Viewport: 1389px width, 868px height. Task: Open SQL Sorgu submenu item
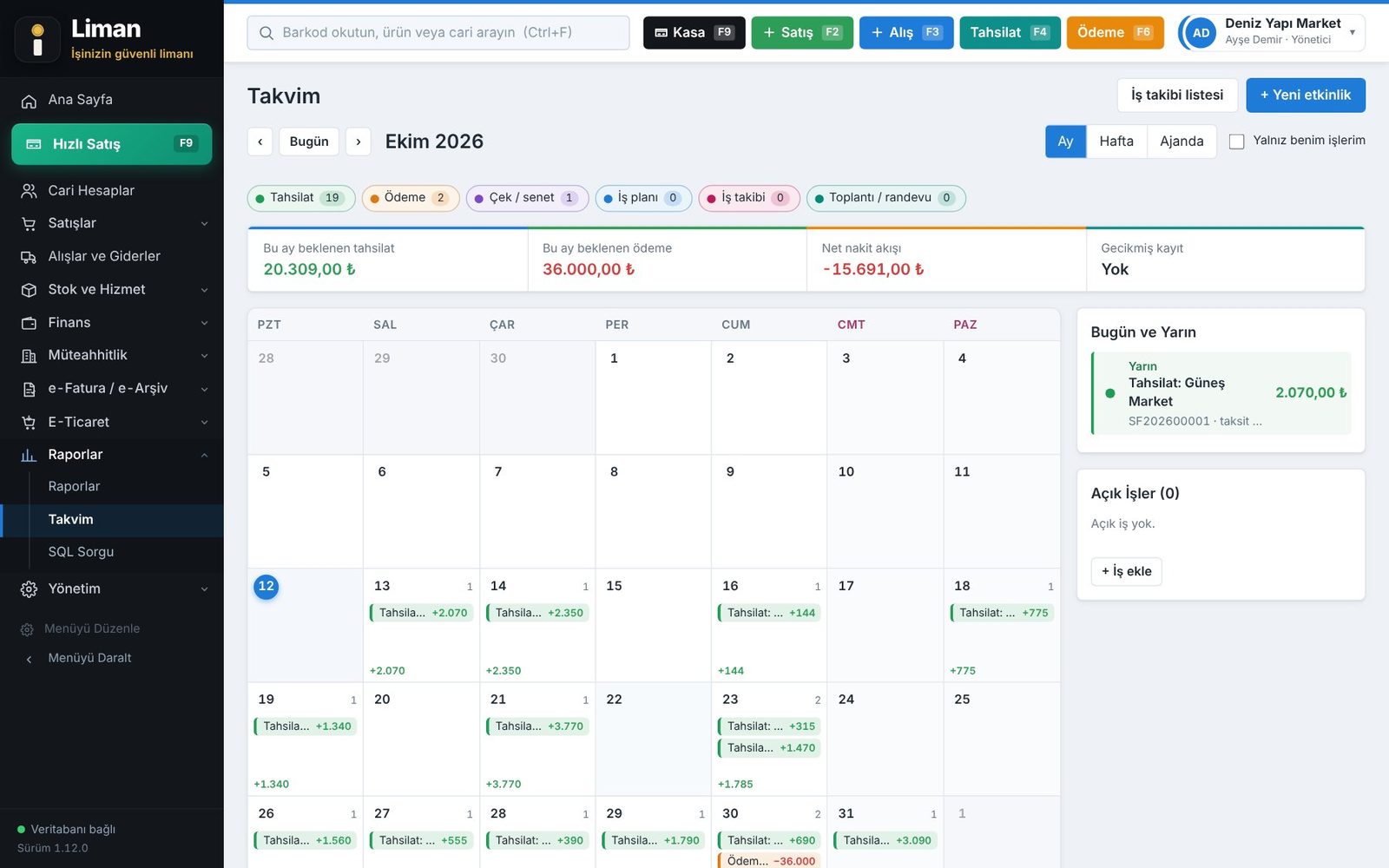[x=81, y=552]
